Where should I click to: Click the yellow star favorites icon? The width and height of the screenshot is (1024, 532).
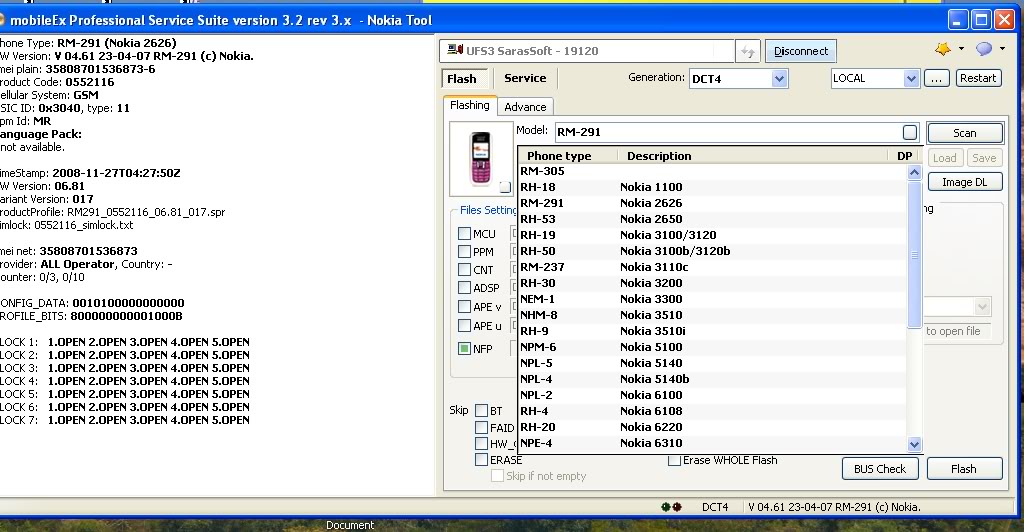(942, 49)
